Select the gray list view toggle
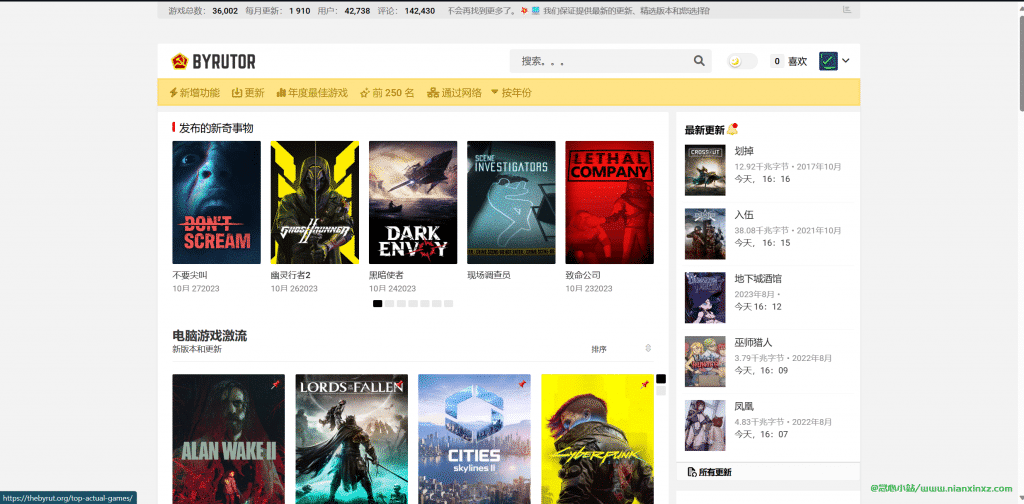The height and width of the screenshot is (504, 1024). [x=661, y=390]
